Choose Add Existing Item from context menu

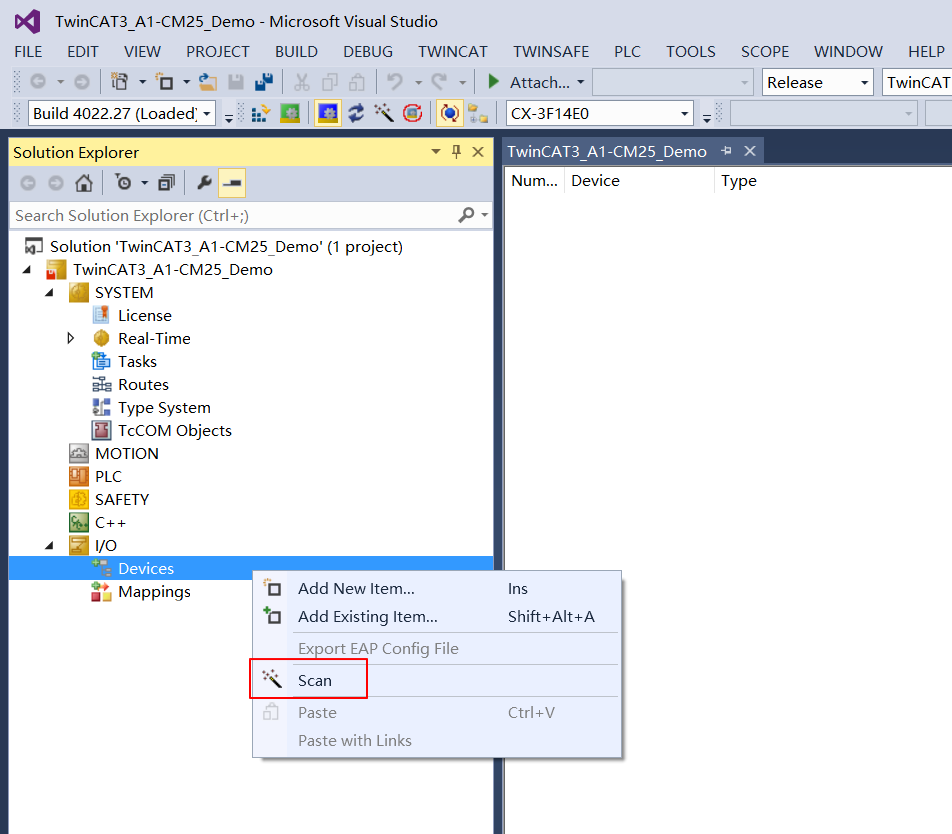coord(437,617)
